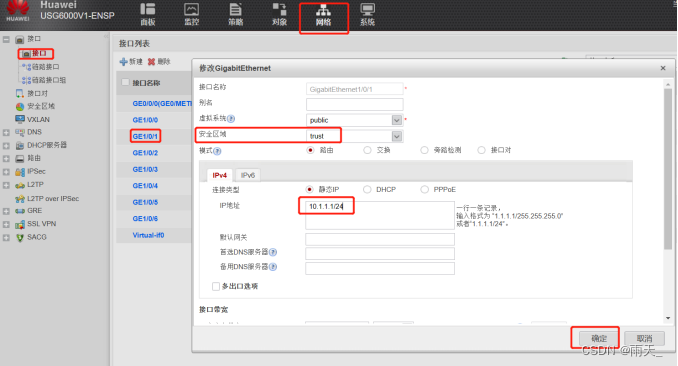The height and width of the screenshot is (366, 678).
Task: Click the IP地址 text area
Action: [380, 215]
